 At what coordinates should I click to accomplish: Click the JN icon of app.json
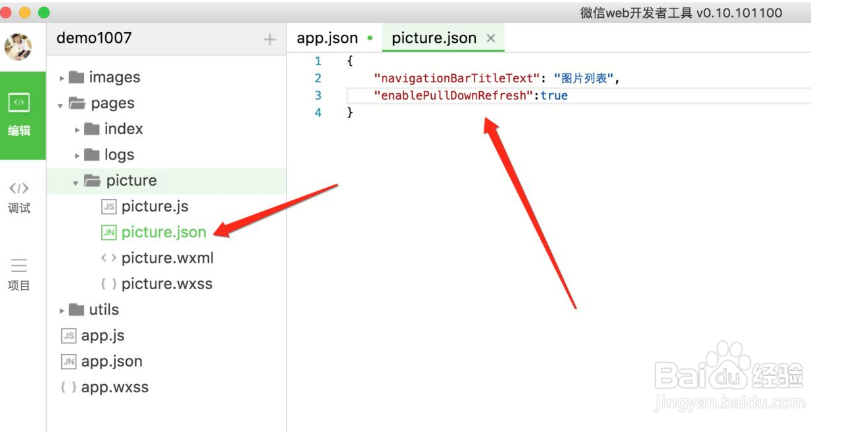coord(69,361)
